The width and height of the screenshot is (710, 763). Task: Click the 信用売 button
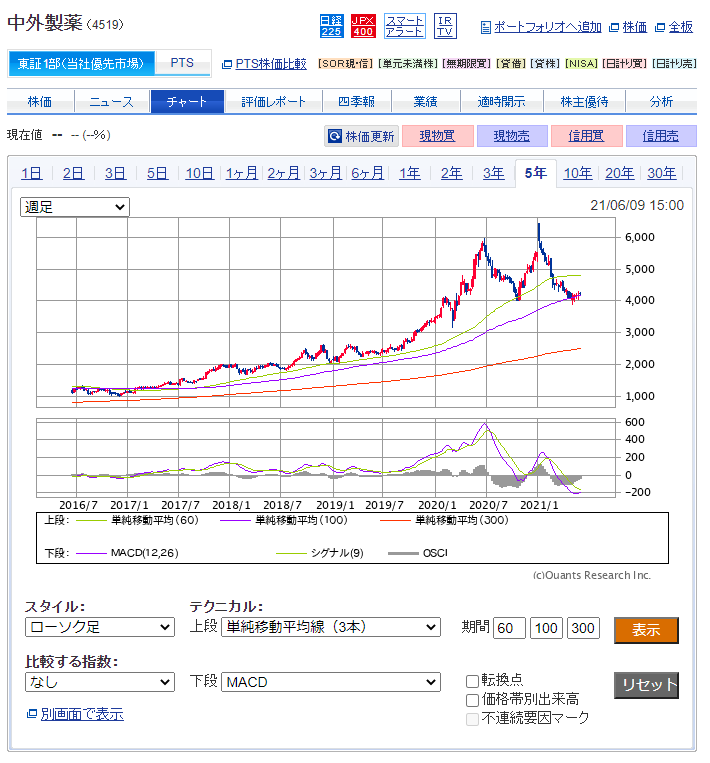pos(661,136)
